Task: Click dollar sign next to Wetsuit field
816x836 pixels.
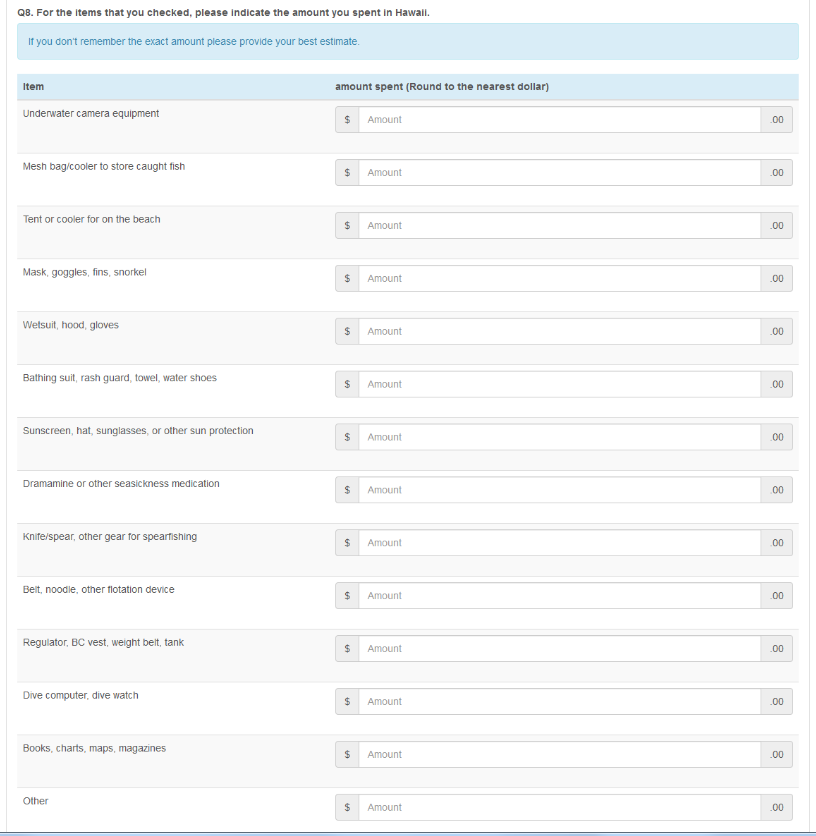Action: pyautogui.click(x=347, y=331)
